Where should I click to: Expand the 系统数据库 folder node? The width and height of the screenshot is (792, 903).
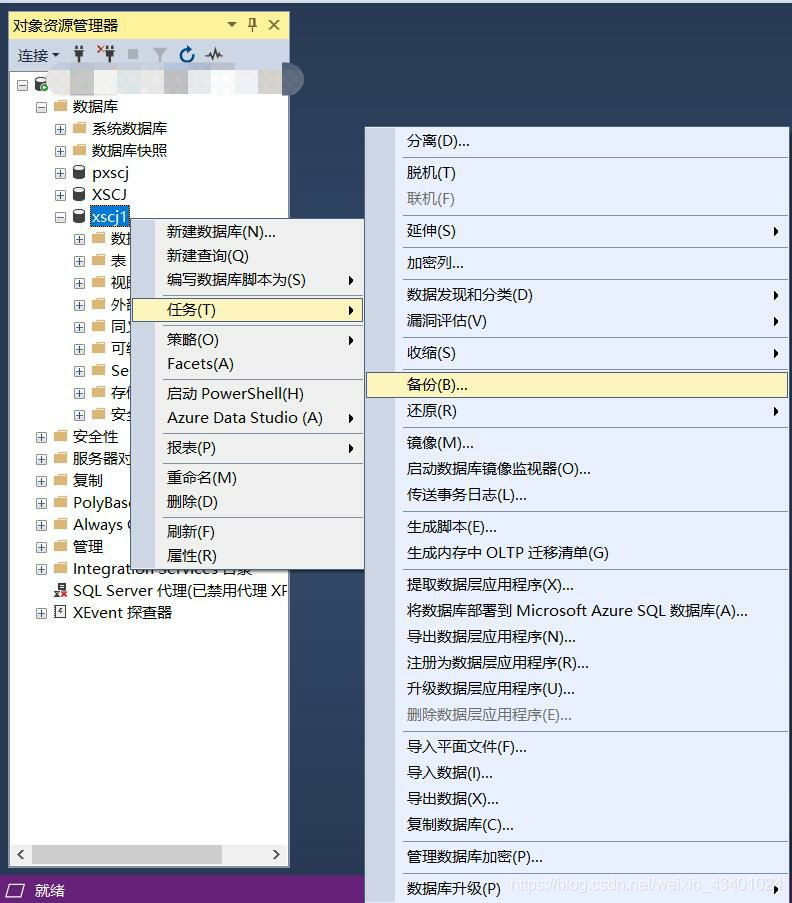[x=61, y=128]
